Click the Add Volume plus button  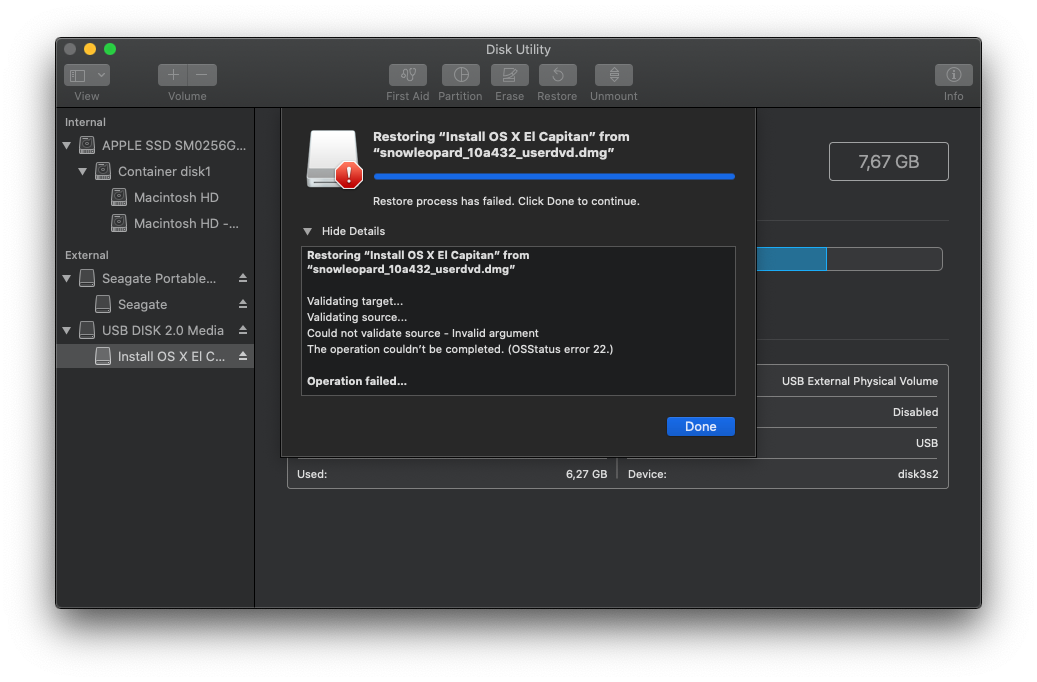coord(173,75)
